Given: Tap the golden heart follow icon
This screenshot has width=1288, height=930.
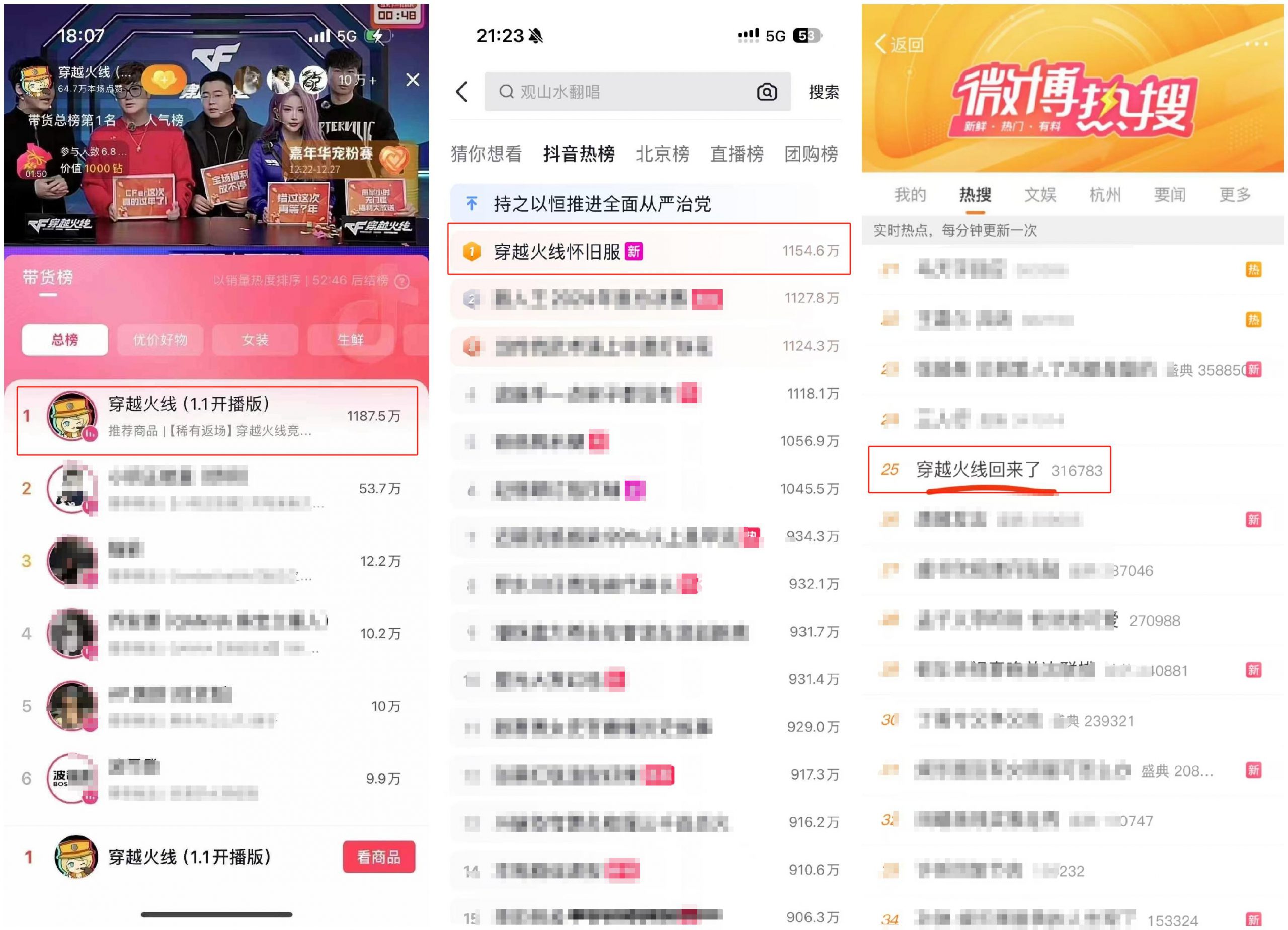Looking at the screenshot, I should click(164, 80).
